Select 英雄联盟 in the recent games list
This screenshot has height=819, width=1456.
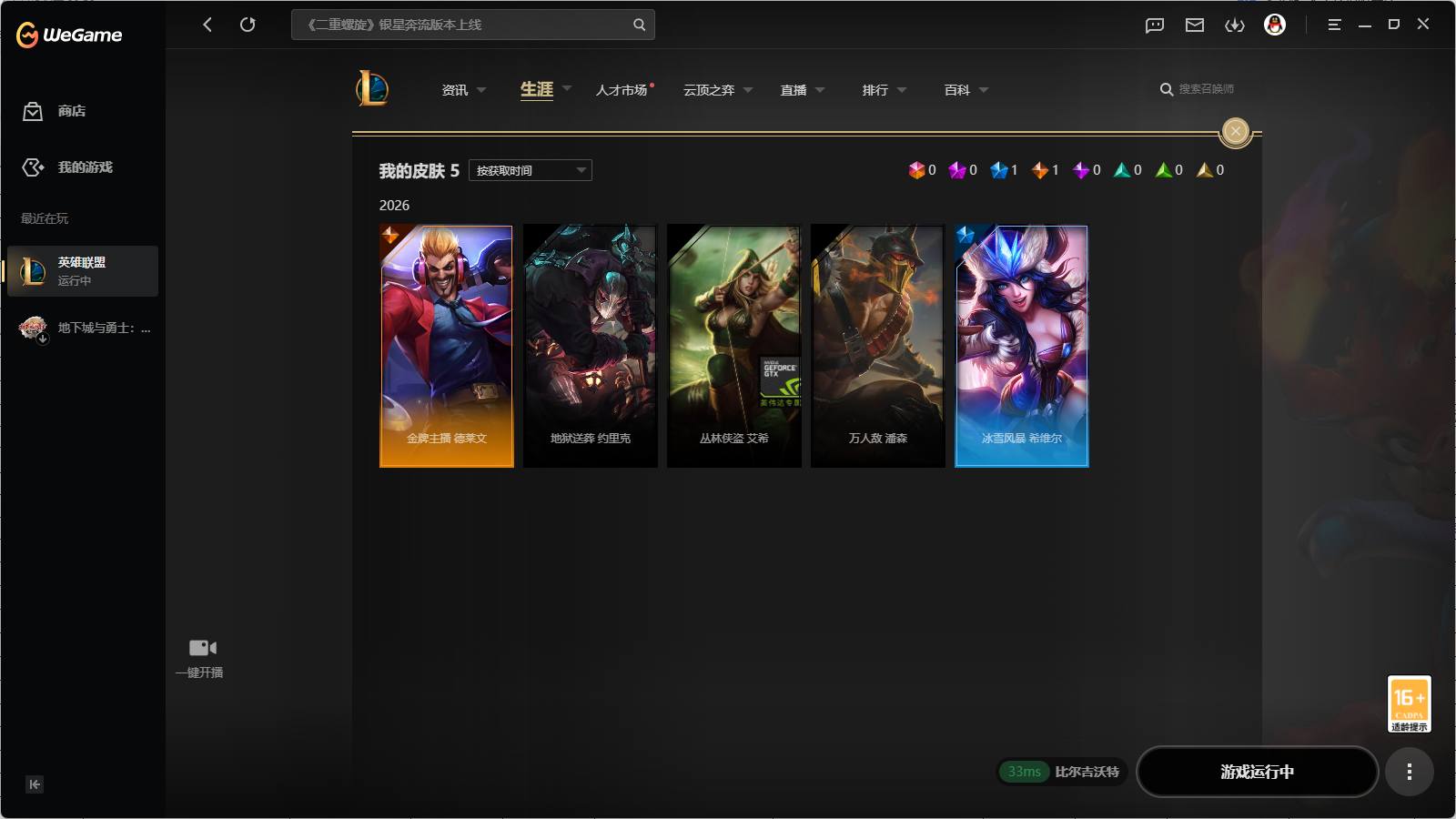(x=83, y=271)
